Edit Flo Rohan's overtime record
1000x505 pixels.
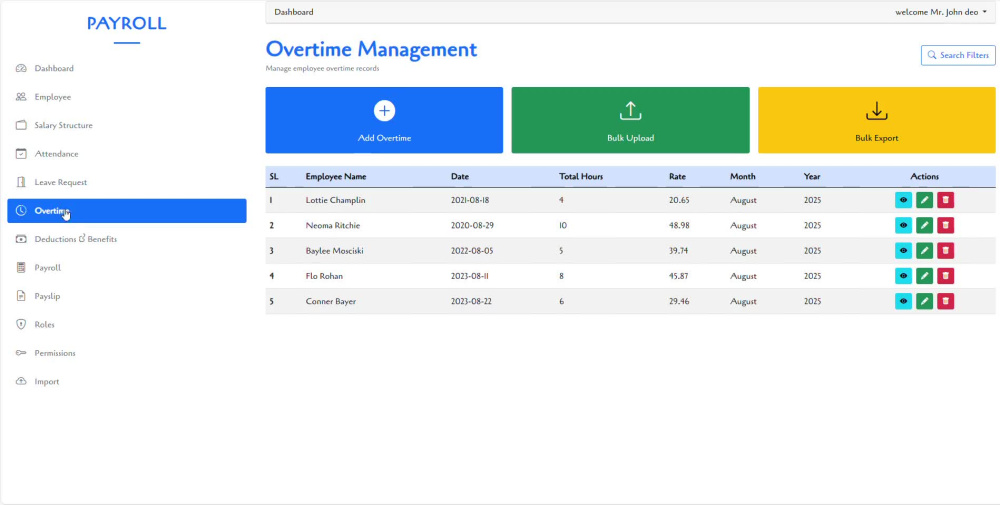tap(924, 276)
